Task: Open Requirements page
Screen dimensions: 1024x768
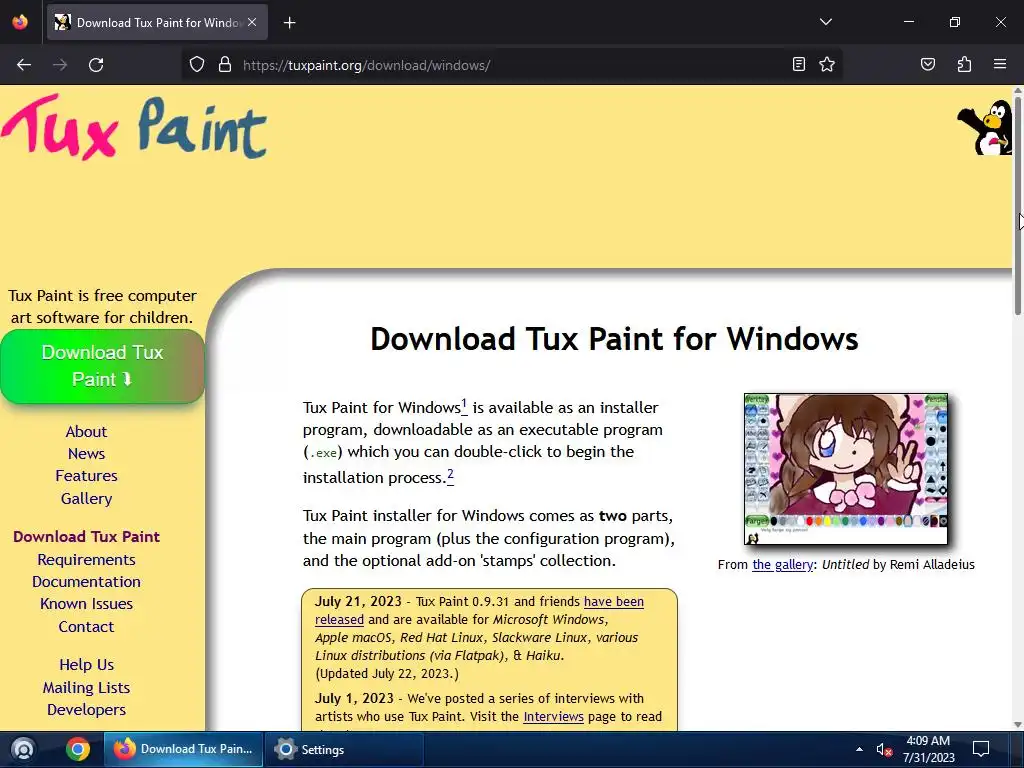Action: pos(86,560)
